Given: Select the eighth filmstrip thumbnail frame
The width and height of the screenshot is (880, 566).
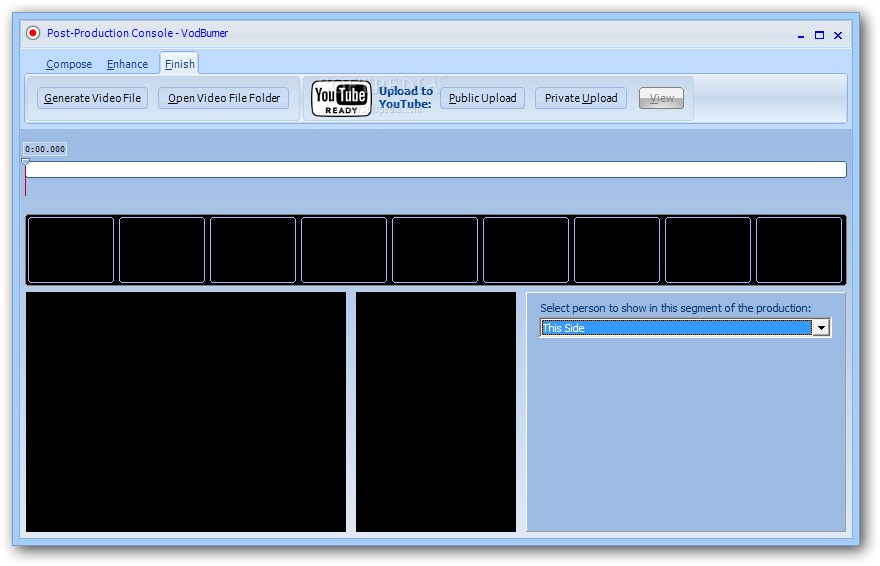Looking at the screenshot, I should pyautogui.click(x=708, y=250).
